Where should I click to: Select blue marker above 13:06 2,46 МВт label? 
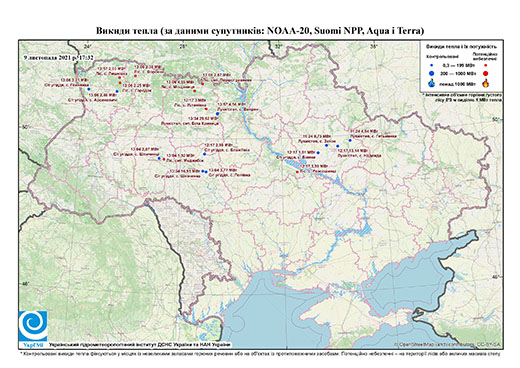[117, 91]
